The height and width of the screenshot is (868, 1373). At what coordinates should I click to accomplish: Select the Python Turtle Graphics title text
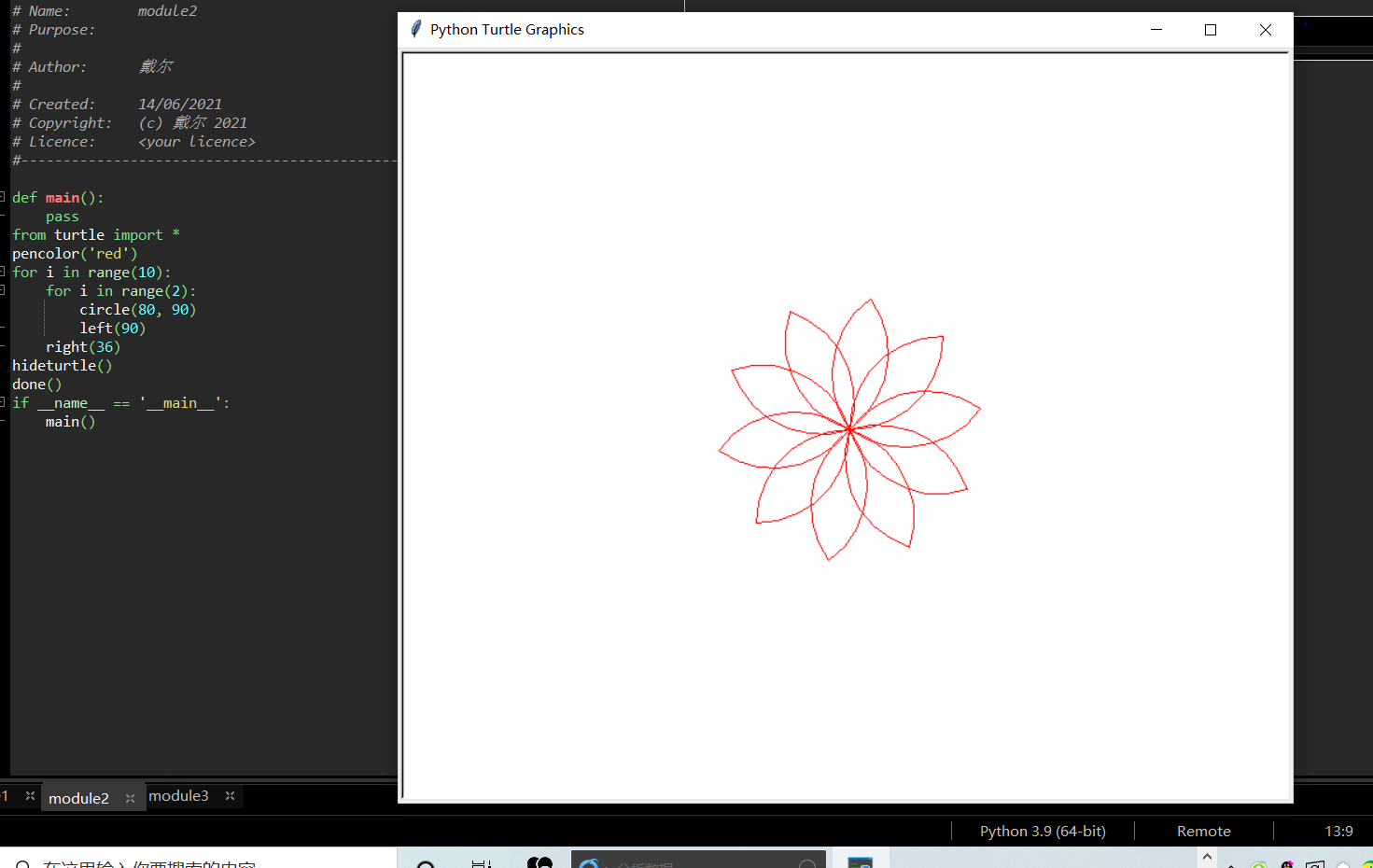(x=507, y=29)
